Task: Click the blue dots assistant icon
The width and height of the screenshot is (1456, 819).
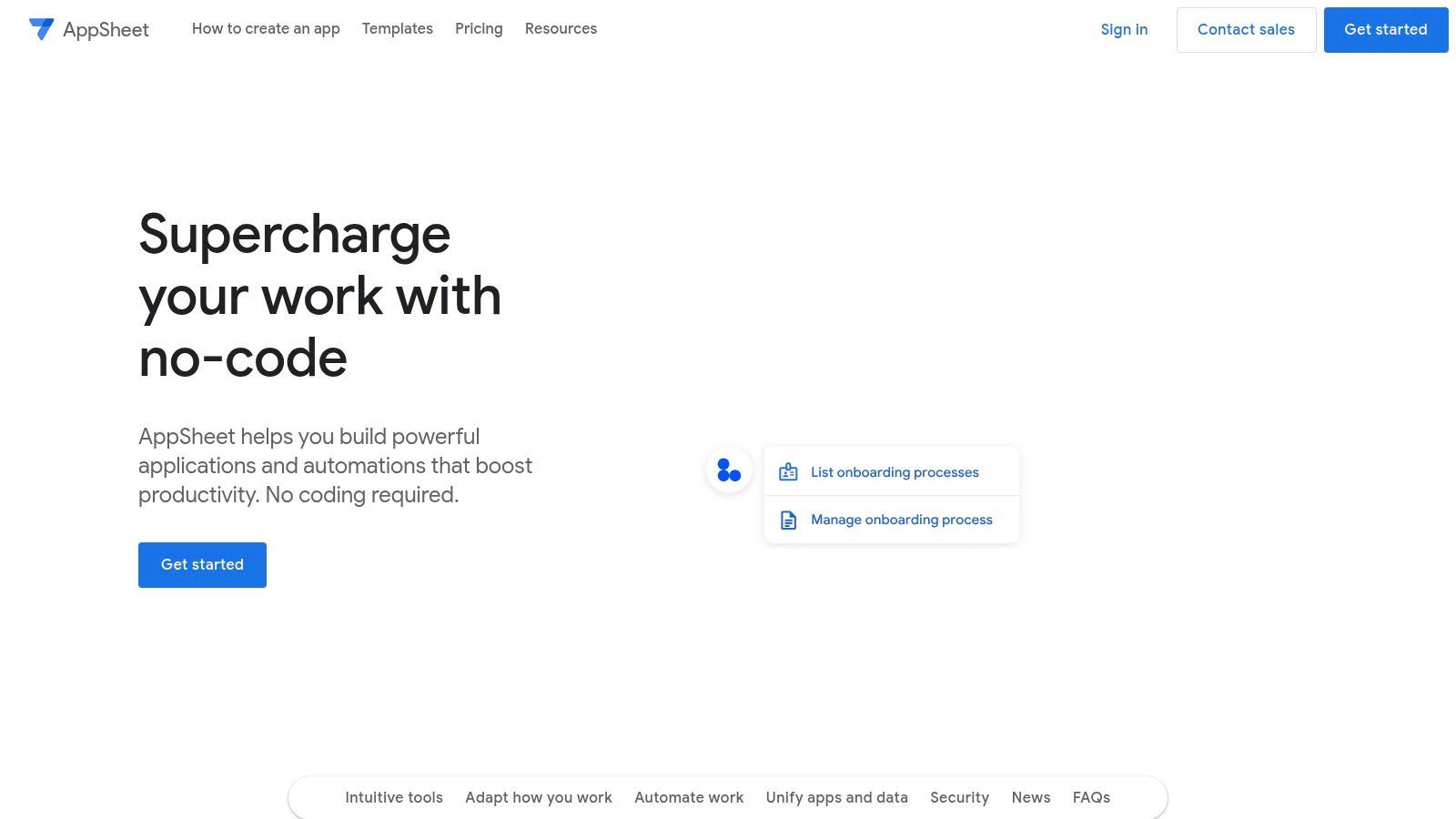Action: point(729,470)
